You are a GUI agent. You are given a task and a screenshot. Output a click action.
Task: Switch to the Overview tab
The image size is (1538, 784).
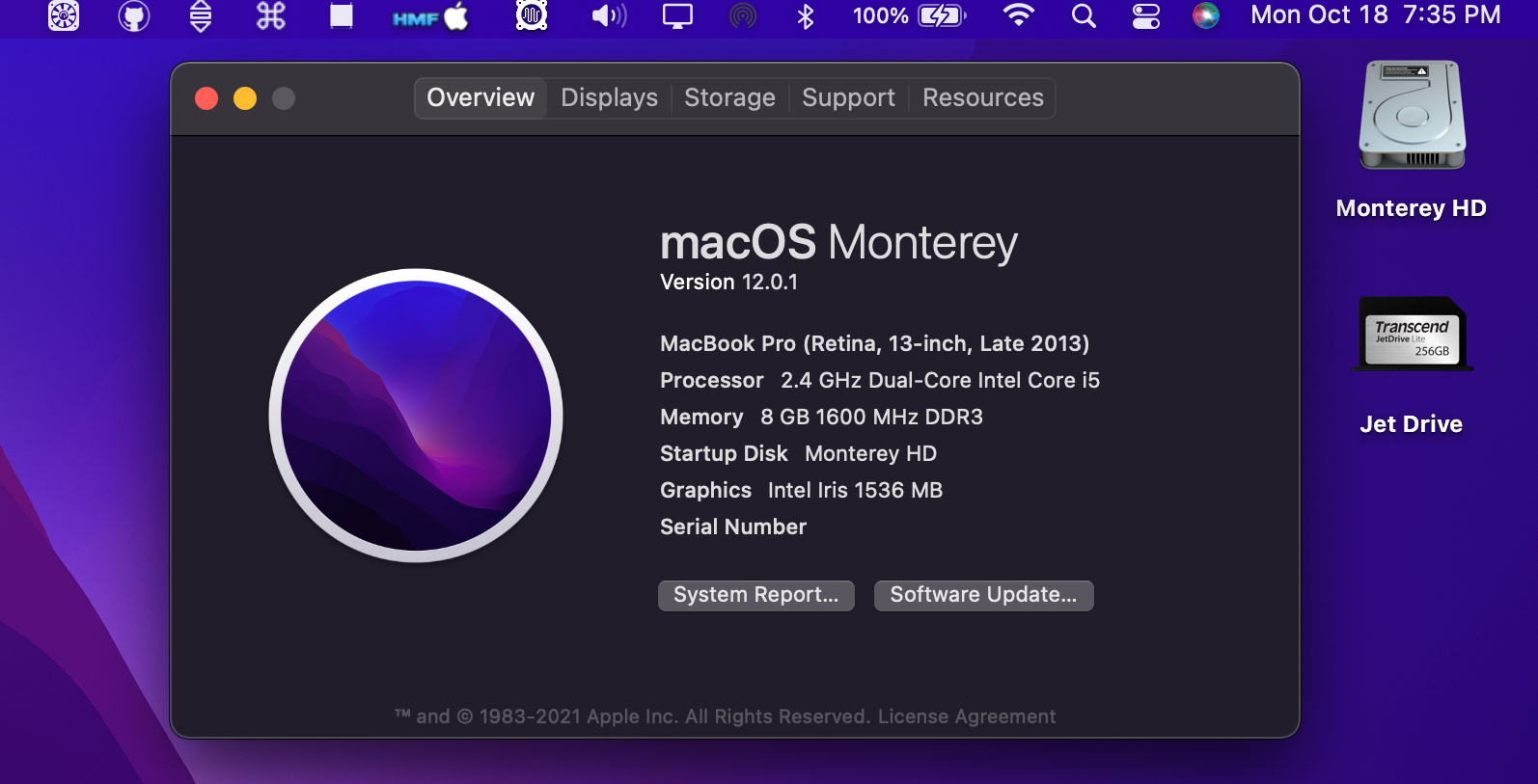coord(481,98)
